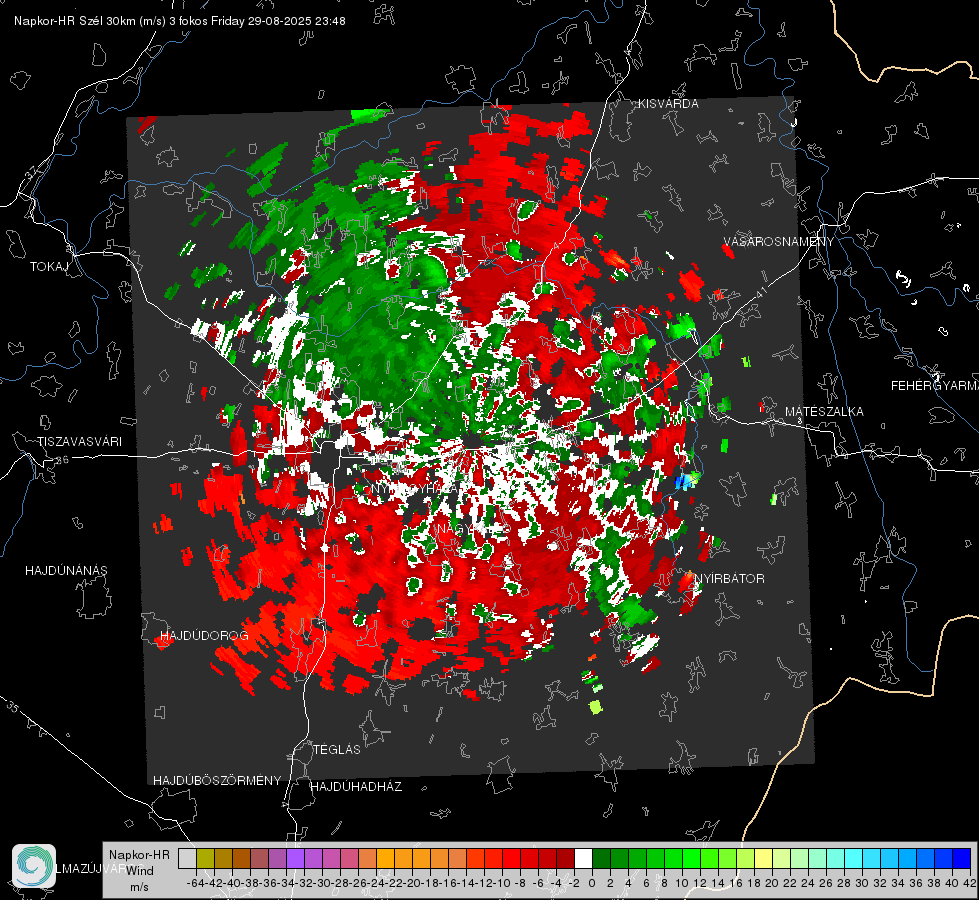Select the yellow swatch between 18 and 20
This screenshot has height=900, width=979.
(764, 858)
